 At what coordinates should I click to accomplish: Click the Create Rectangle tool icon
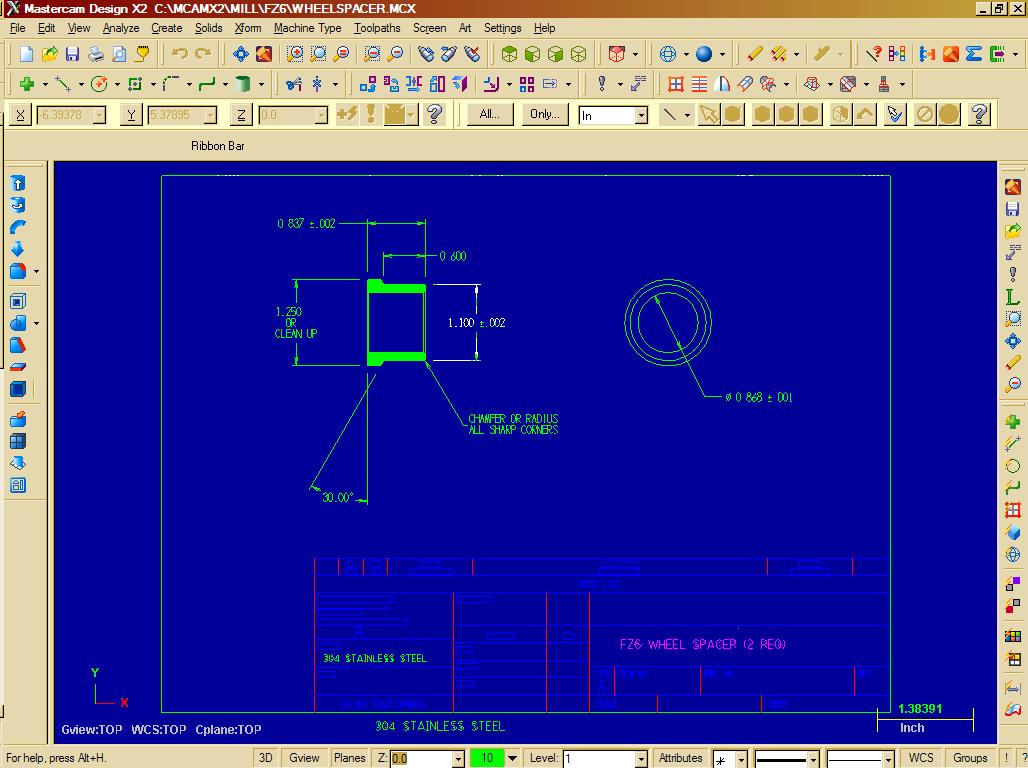coord(135,84)
